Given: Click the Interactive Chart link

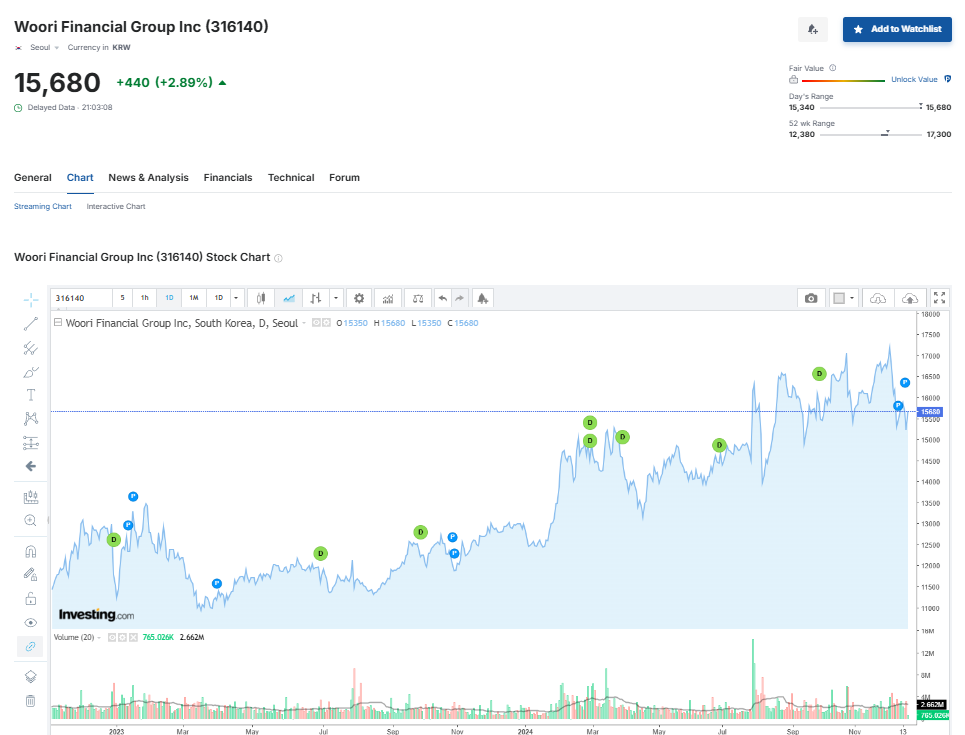Looking at the screenshot, I should tap(116, 206).
